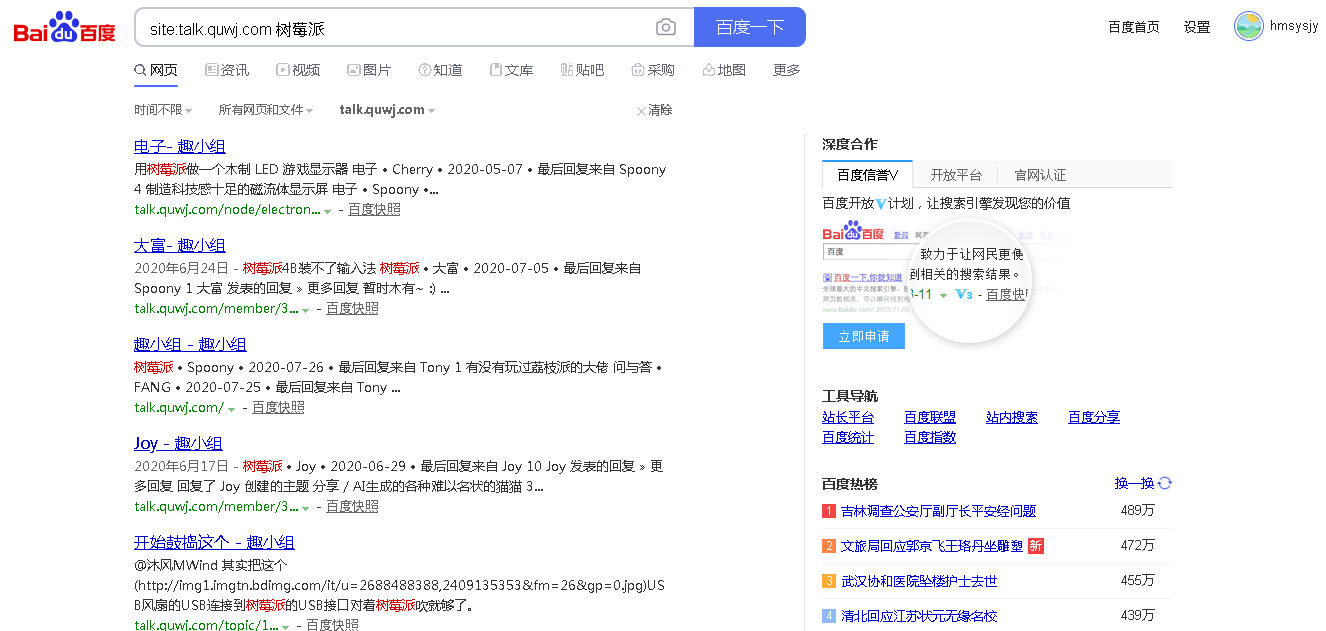
Task: Switch to 知道 tab
Action: click(x=440, y=70)
